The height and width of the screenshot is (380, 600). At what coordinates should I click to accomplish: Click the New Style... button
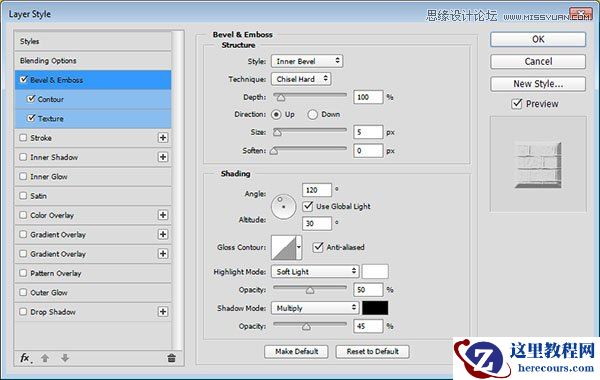click(538, 83)
